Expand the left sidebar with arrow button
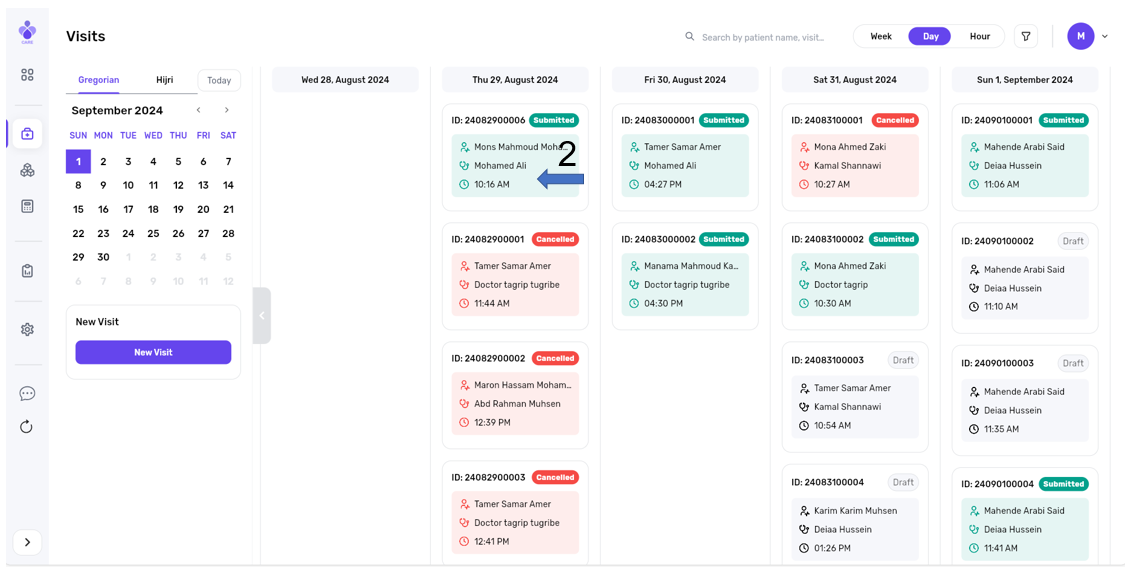Image resolution: width=1133 pixels, height=575 pixels. coord(27,542)
